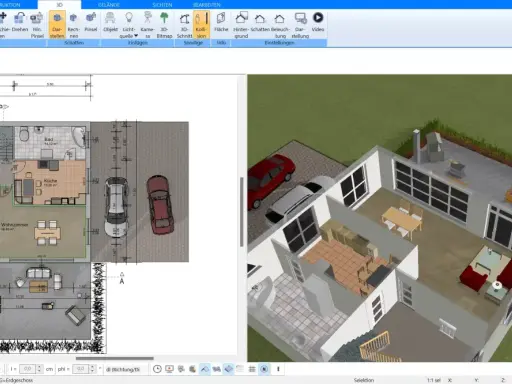512x384 pixels.
Task: Click the Bad room label in plan
Action: [x=49, y=139]
